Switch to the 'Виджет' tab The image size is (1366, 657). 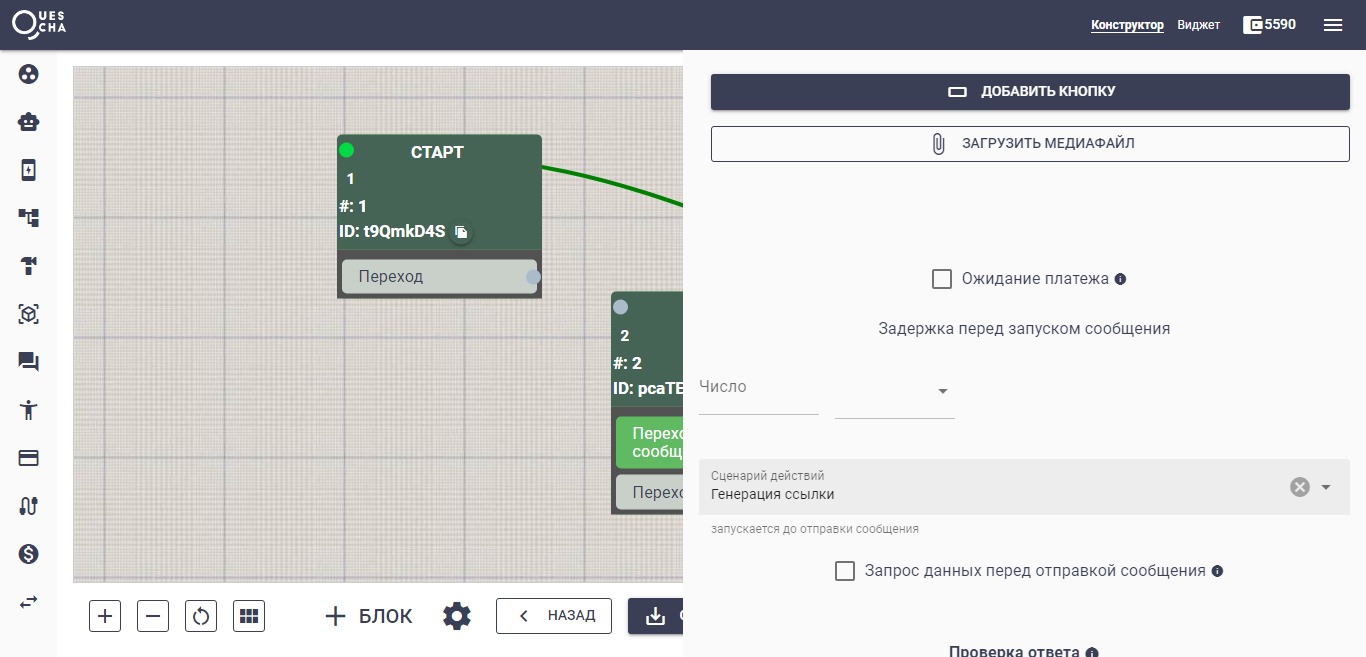[1198, 25]
